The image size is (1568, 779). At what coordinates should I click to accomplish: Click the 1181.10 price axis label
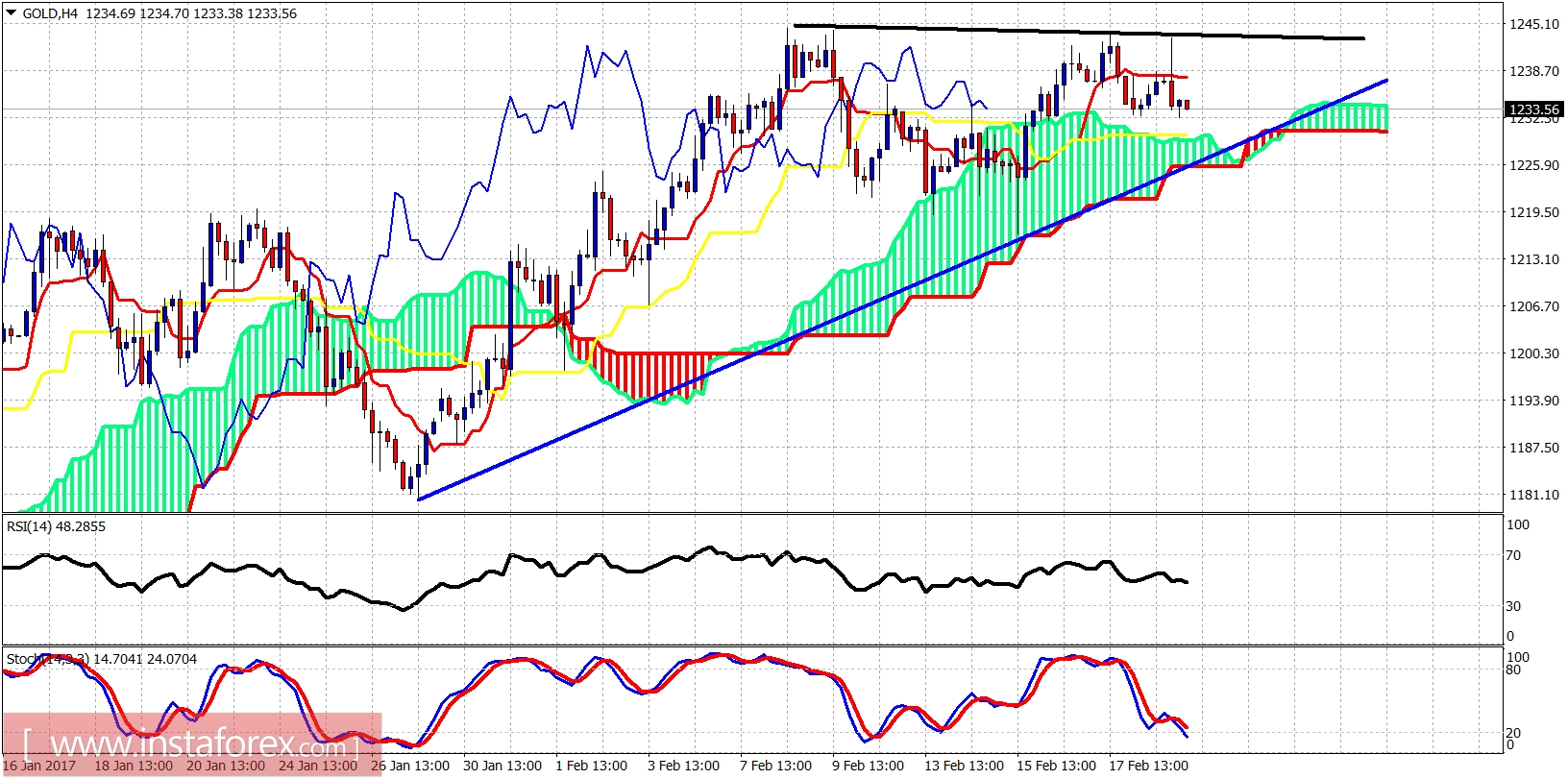[x=1534, y=495]
